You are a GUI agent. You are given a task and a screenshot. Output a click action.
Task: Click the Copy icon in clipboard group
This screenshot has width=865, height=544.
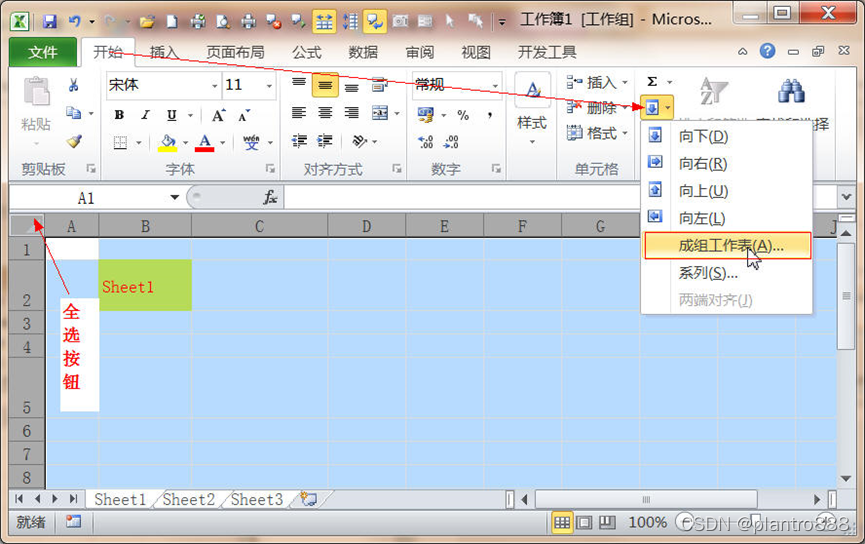point(74,113)
